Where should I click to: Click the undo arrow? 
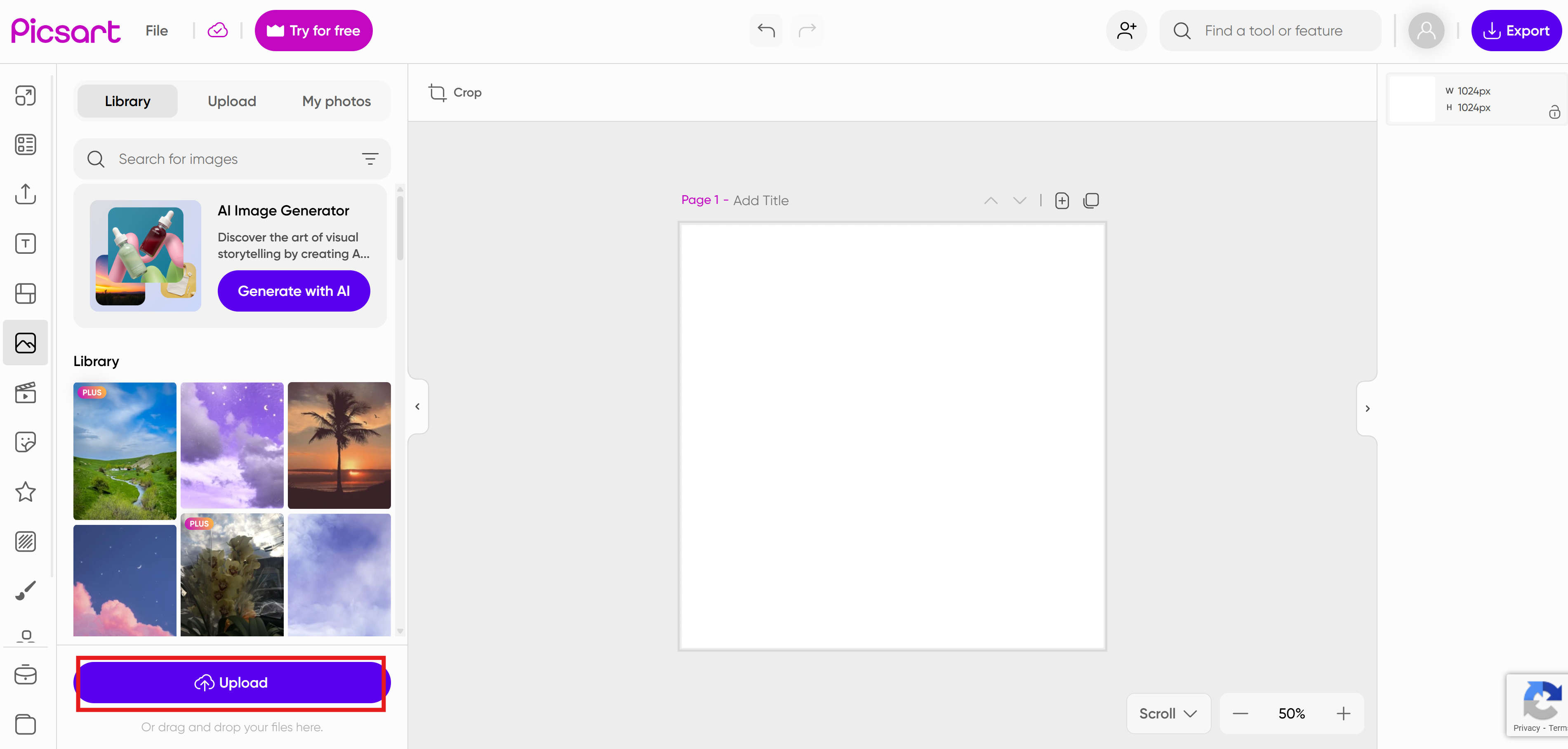click(766, 31)
